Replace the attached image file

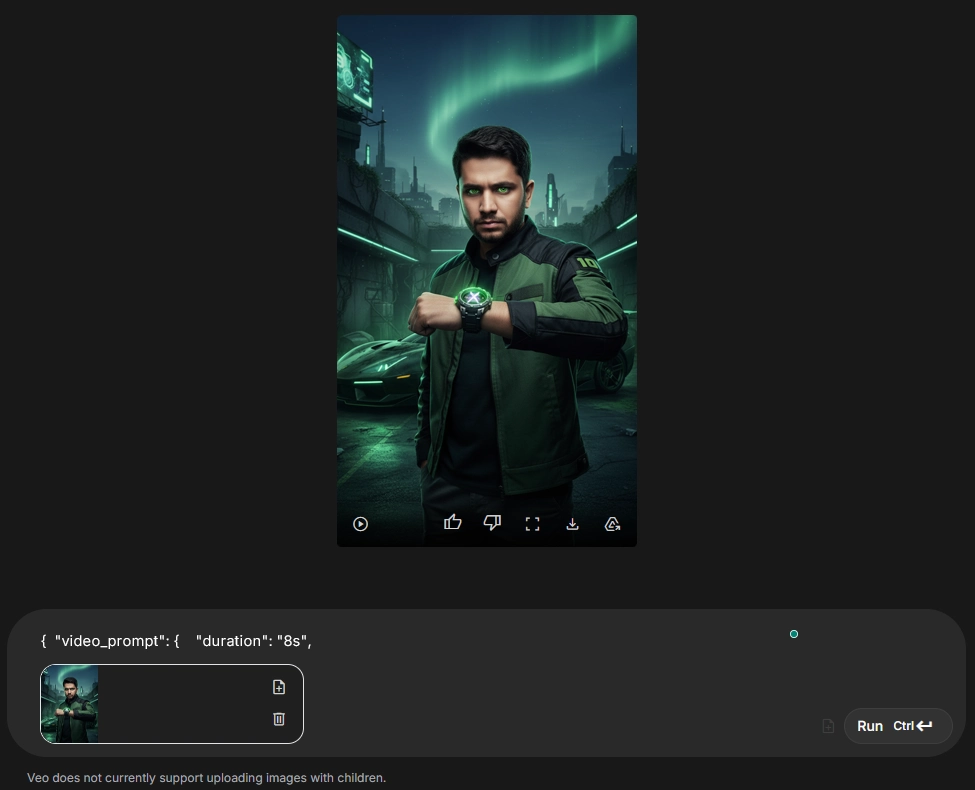point(279,687)
